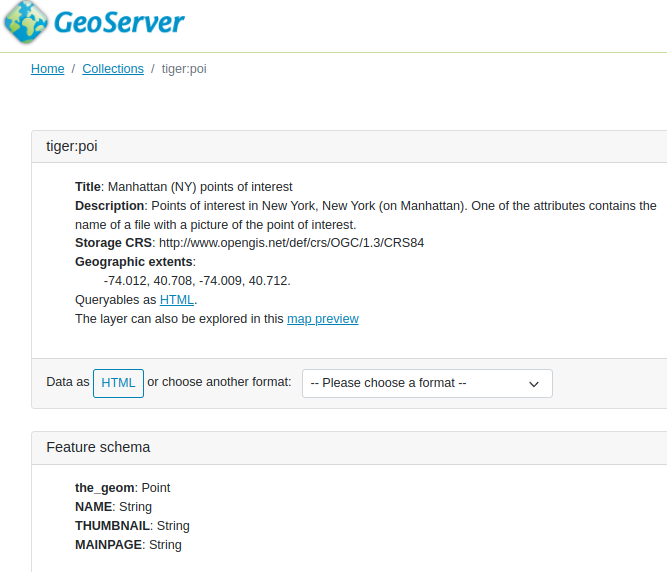
Task: Open the Queryables HTML link
Action: tap(177, 300)
